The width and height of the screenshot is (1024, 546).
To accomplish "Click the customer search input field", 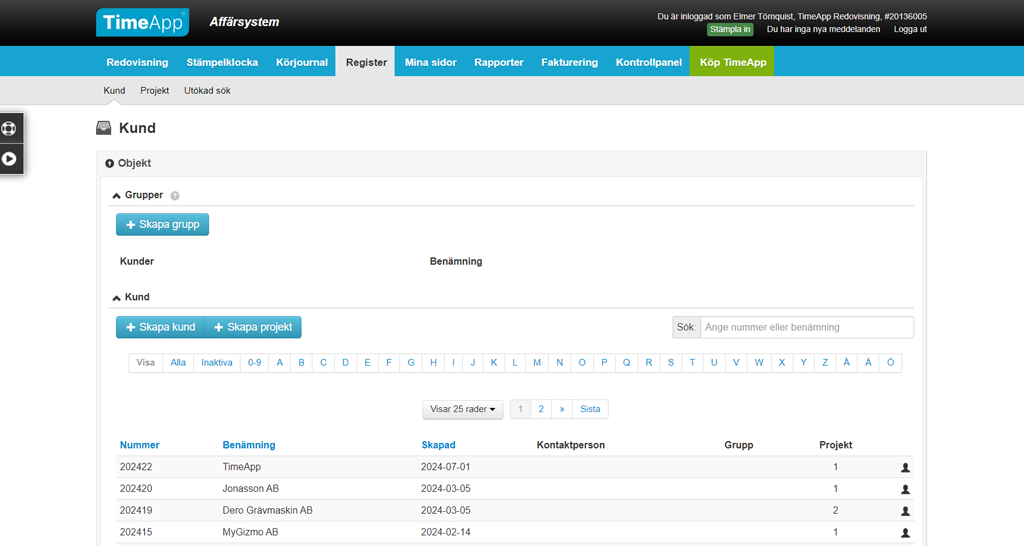I will click(x=806, y=327).
